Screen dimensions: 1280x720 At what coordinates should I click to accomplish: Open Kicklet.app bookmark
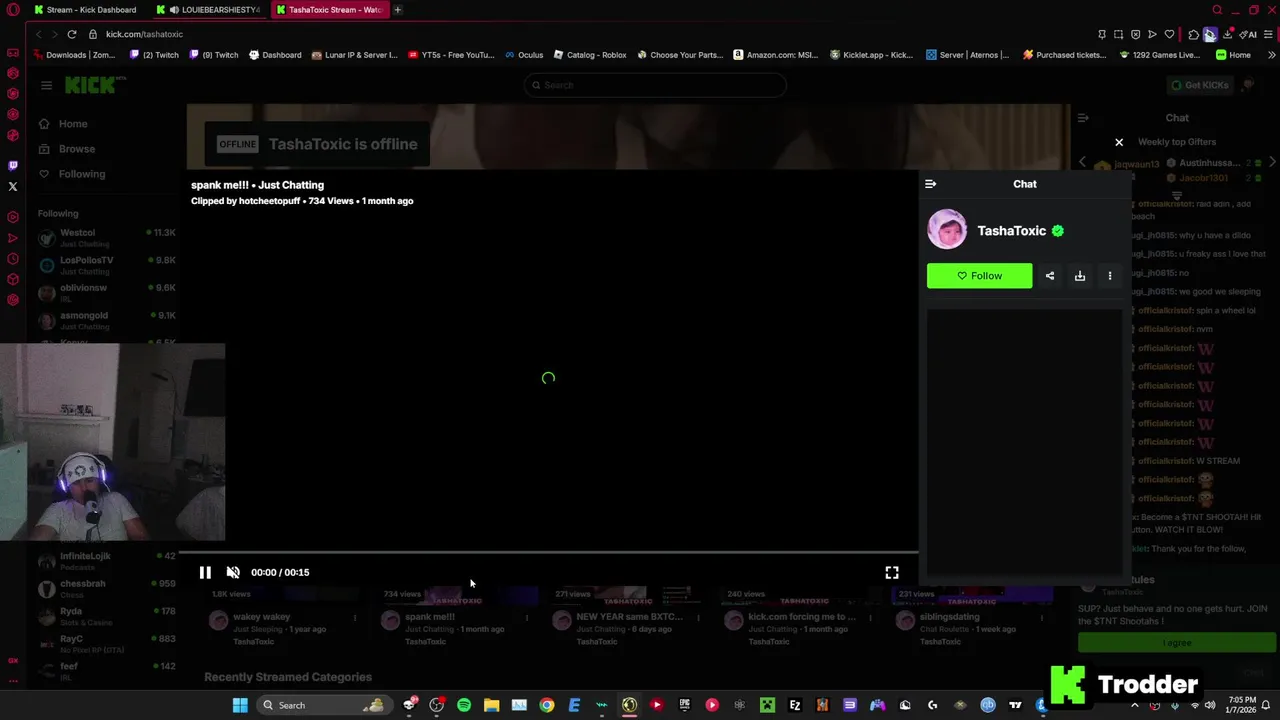[x=872, y=55]
